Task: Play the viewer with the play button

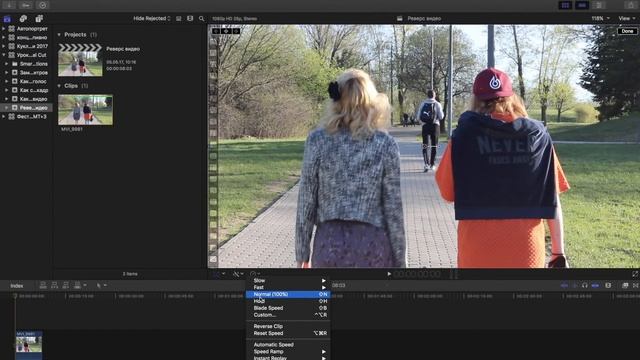Action: 389,274
